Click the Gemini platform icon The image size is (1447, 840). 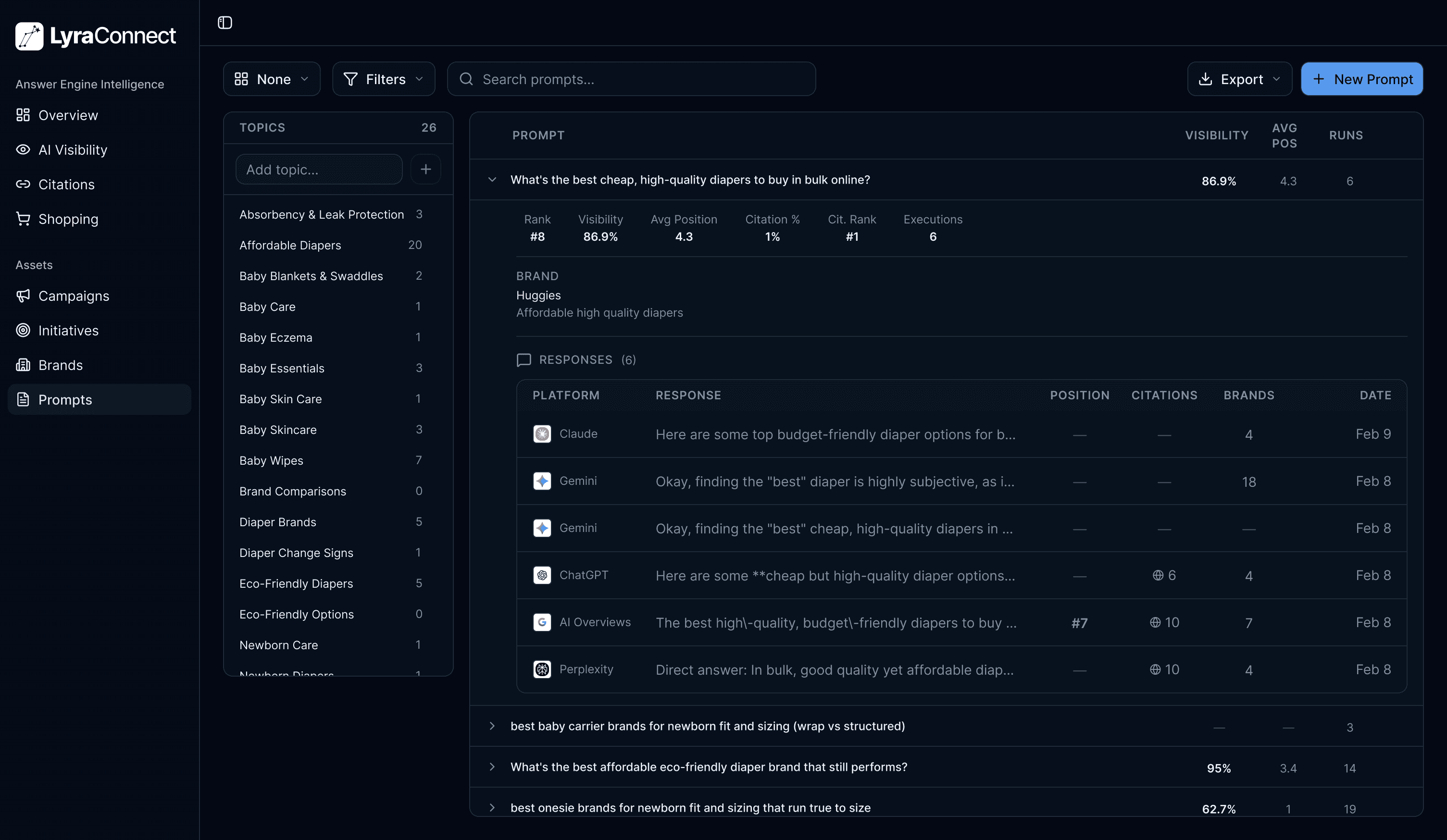[x=542, y=481]
